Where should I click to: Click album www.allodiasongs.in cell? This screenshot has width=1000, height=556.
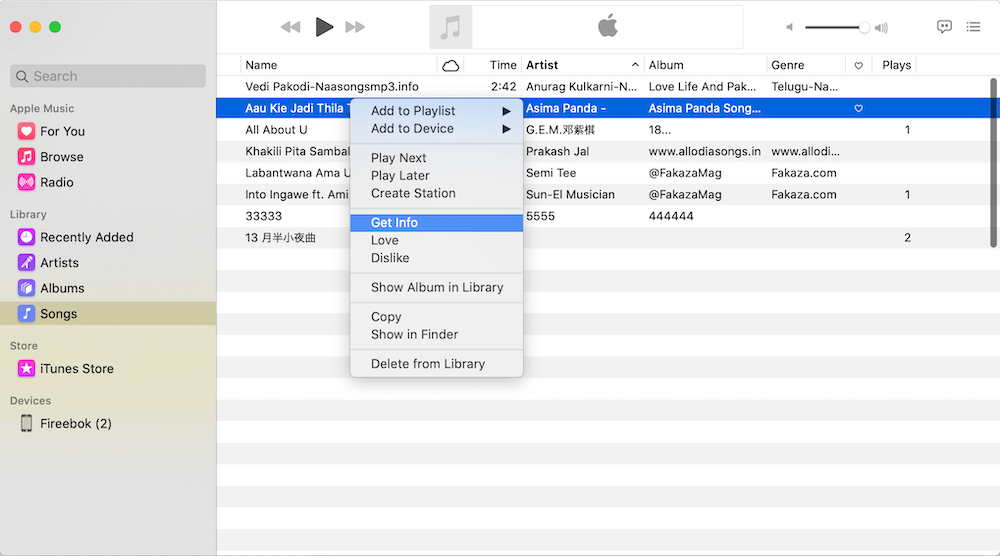click(x=704, y=152)
